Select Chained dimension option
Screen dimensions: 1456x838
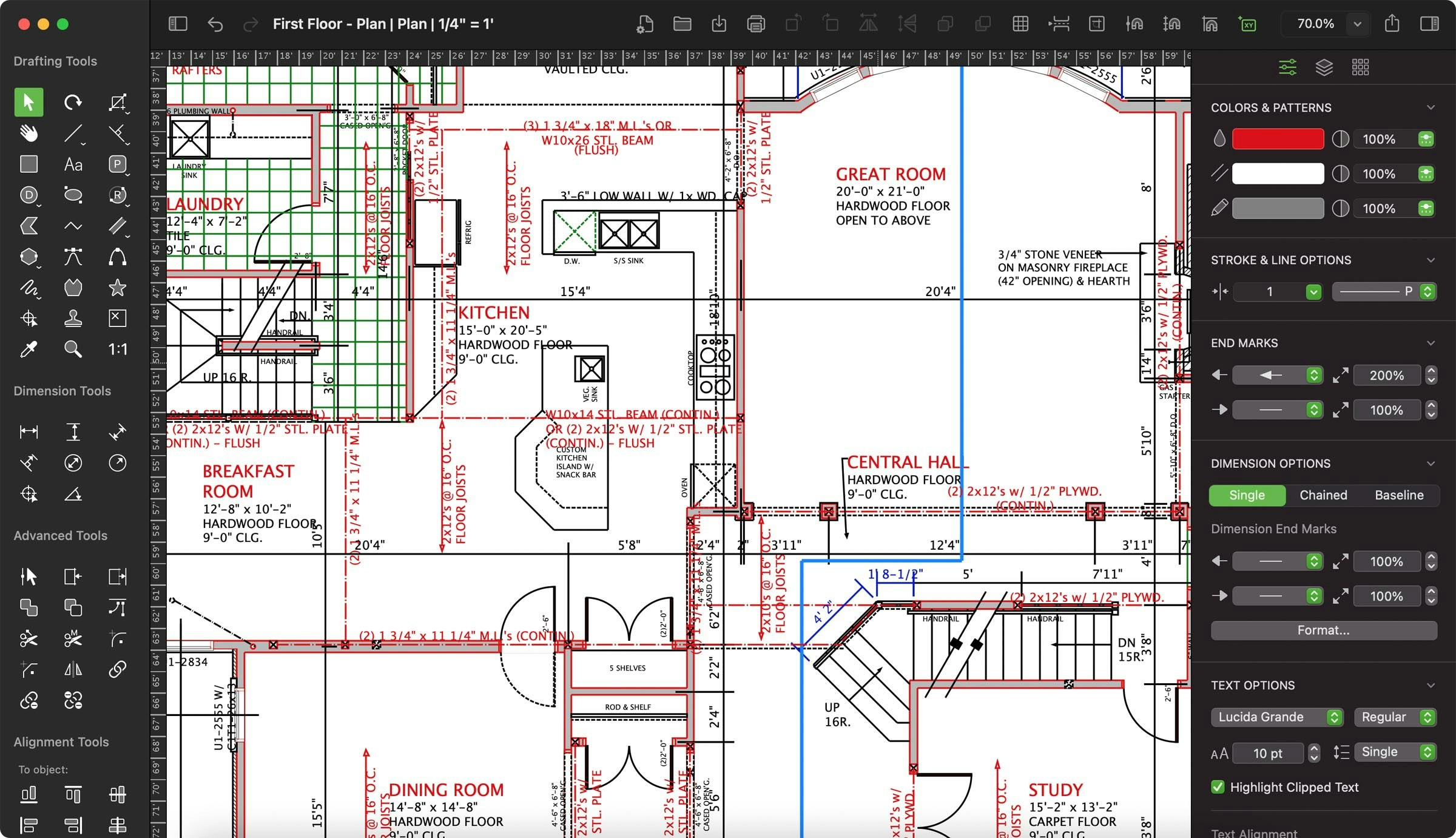(x=1323, y=495)
